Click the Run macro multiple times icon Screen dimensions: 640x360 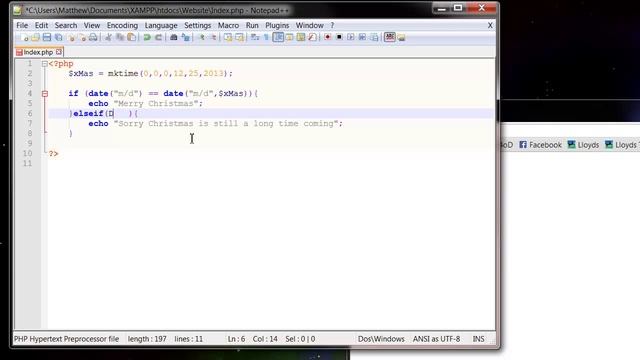click(x=362, y=38)
